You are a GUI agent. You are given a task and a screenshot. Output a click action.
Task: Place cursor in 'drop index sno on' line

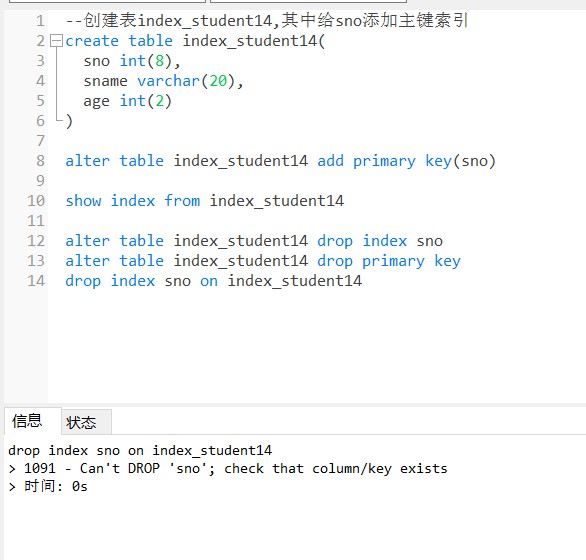[x=213, y=281]
